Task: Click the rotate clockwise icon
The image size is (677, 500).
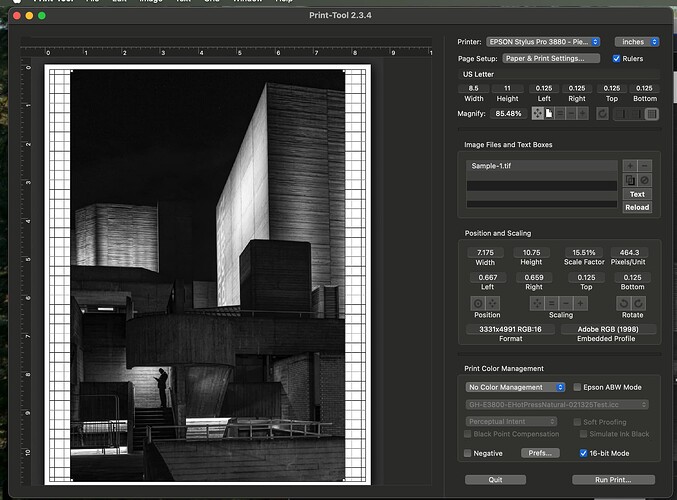Action: pyautogui.click(x=639, y=303)
